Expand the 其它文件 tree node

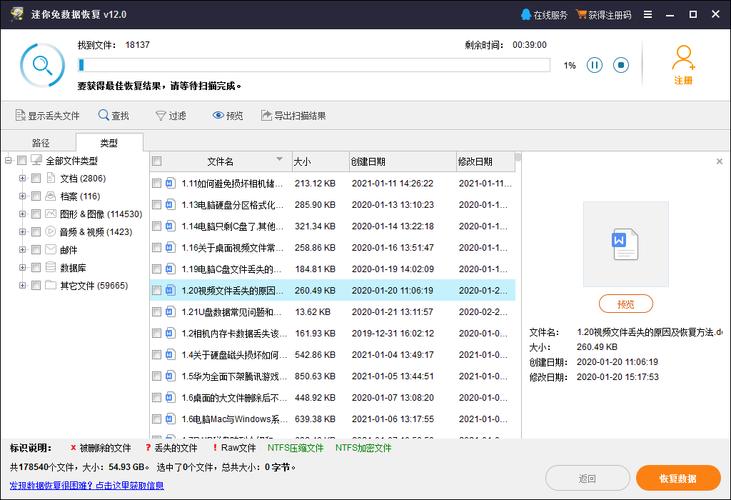pyautogui.click(x=22, y=285)
